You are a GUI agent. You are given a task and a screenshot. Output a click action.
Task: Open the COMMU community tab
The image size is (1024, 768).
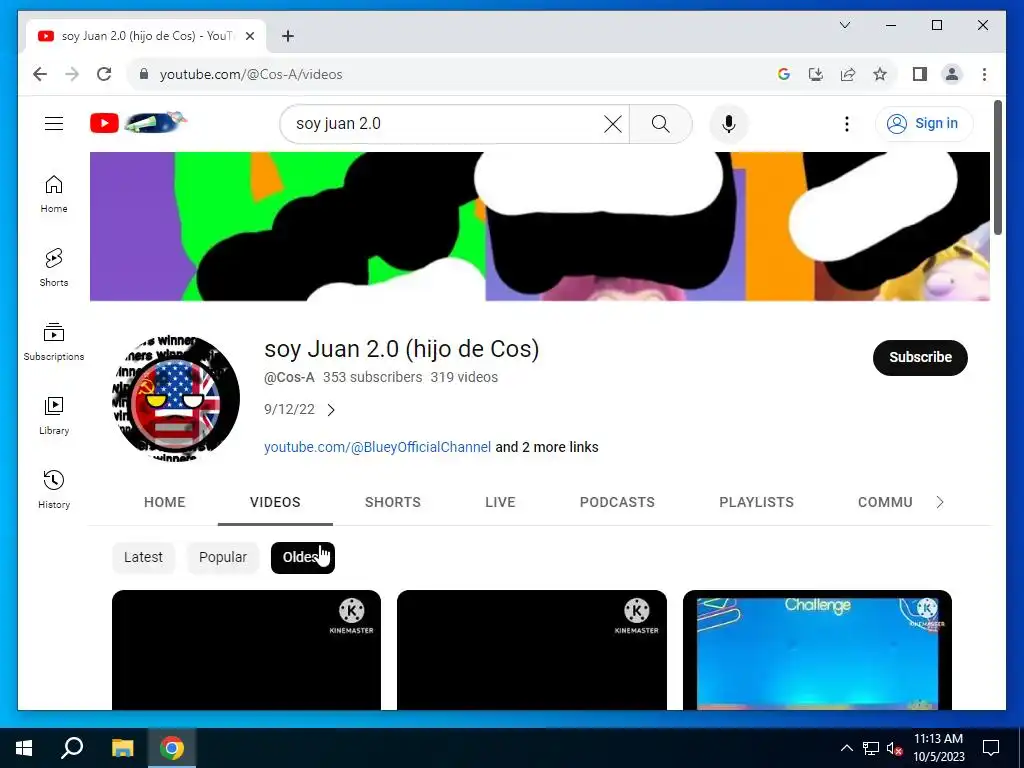tap(885, 502)
